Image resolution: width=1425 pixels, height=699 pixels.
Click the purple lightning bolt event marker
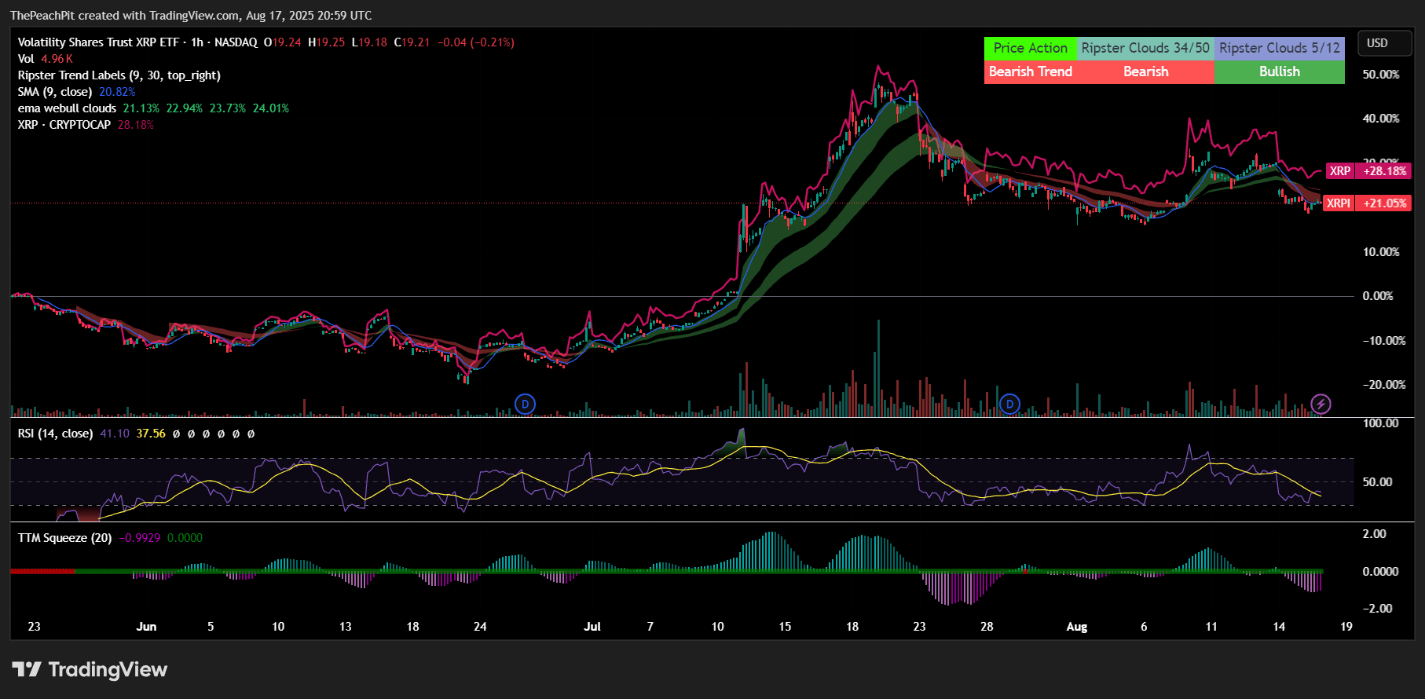coord(1321,403)
